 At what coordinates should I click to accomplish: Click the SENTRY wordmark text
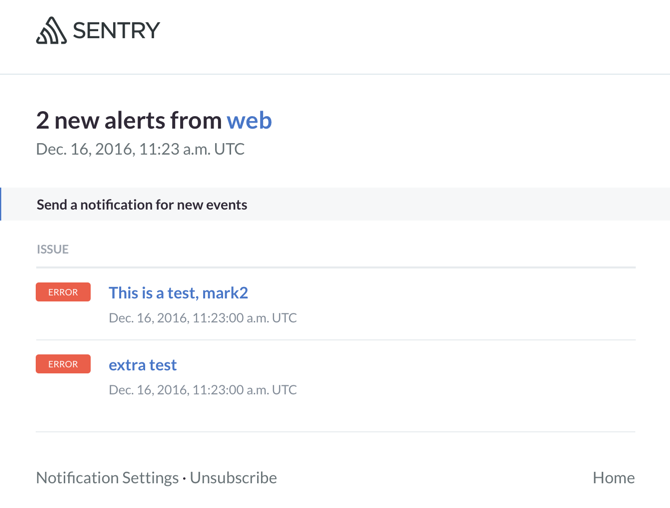[116, 31]
